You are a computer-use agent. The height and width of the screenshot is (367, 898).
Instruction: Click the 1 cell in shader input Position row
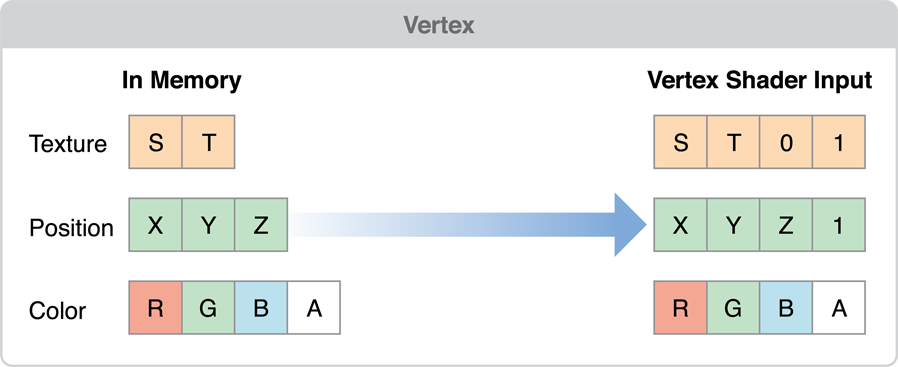[x=838, y=225]
